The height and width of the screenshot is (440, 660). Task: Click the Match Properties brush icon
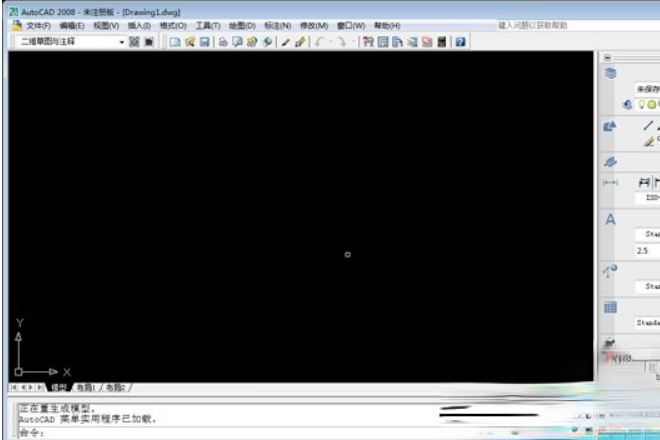click(286, 42)
